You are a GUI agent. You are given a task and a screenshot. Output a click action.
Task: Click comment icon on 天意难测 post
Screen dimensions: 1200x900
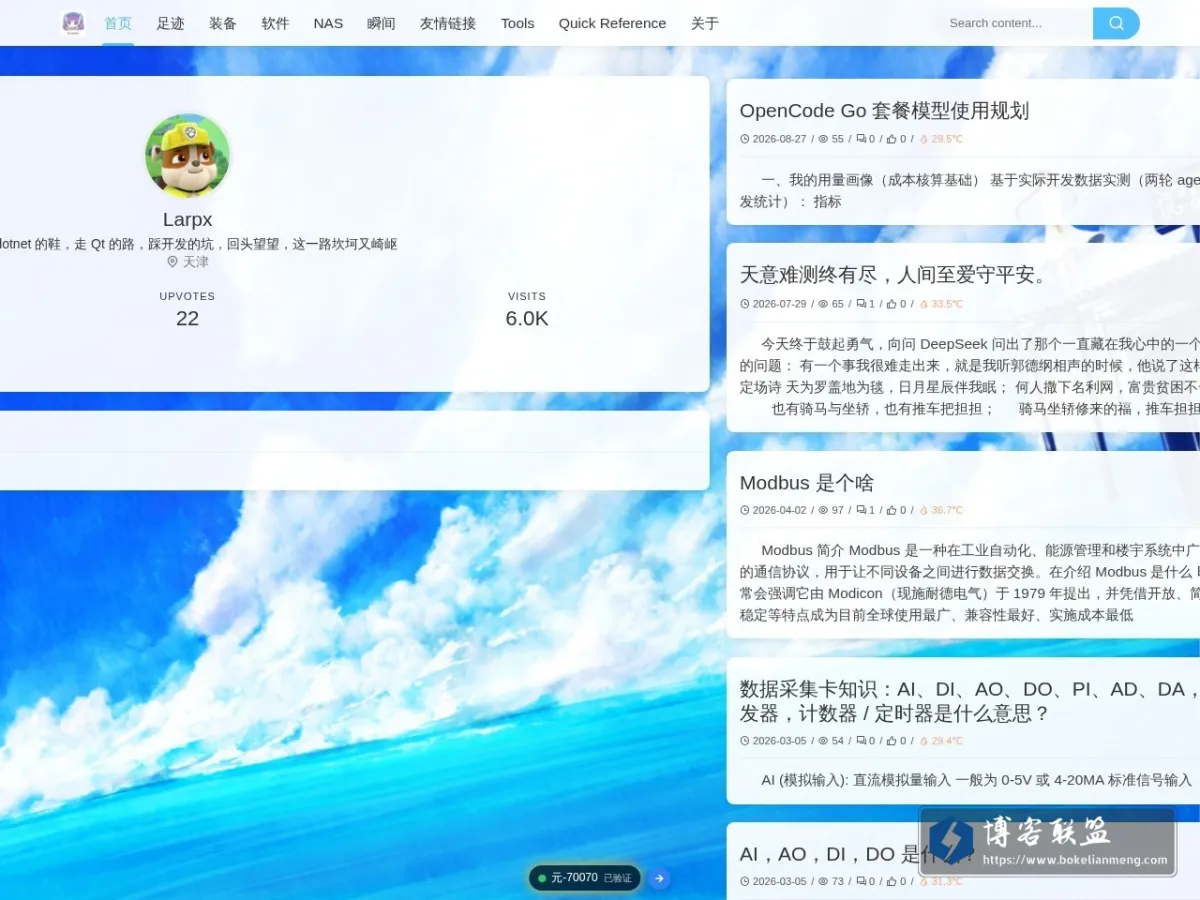tap(861, 304)
